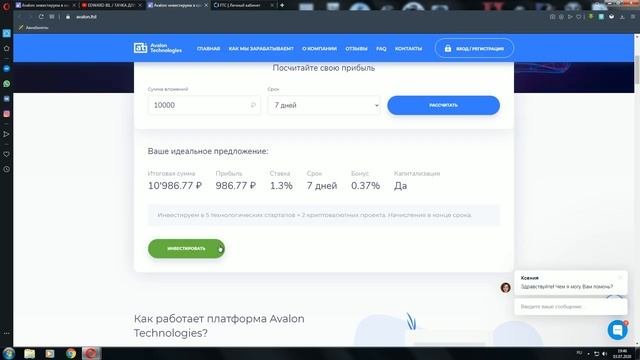Click the Opera taskbar icon
This screenshot has width=640, height=360.
(91, 353)
